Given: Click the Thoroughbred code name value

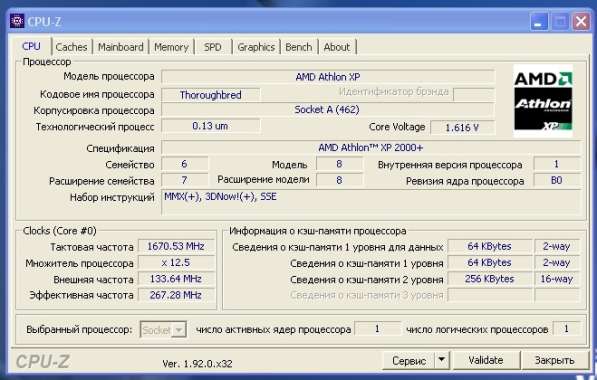Looking at the screenshot, I should click(x=211, y=95).
